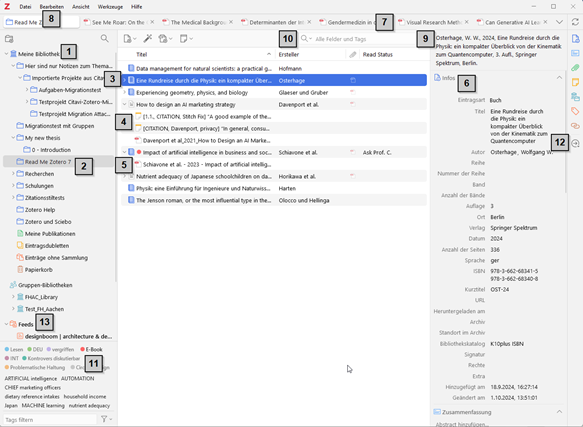Open Related section via side icon

pyautogui.click(x=575, y=126)
